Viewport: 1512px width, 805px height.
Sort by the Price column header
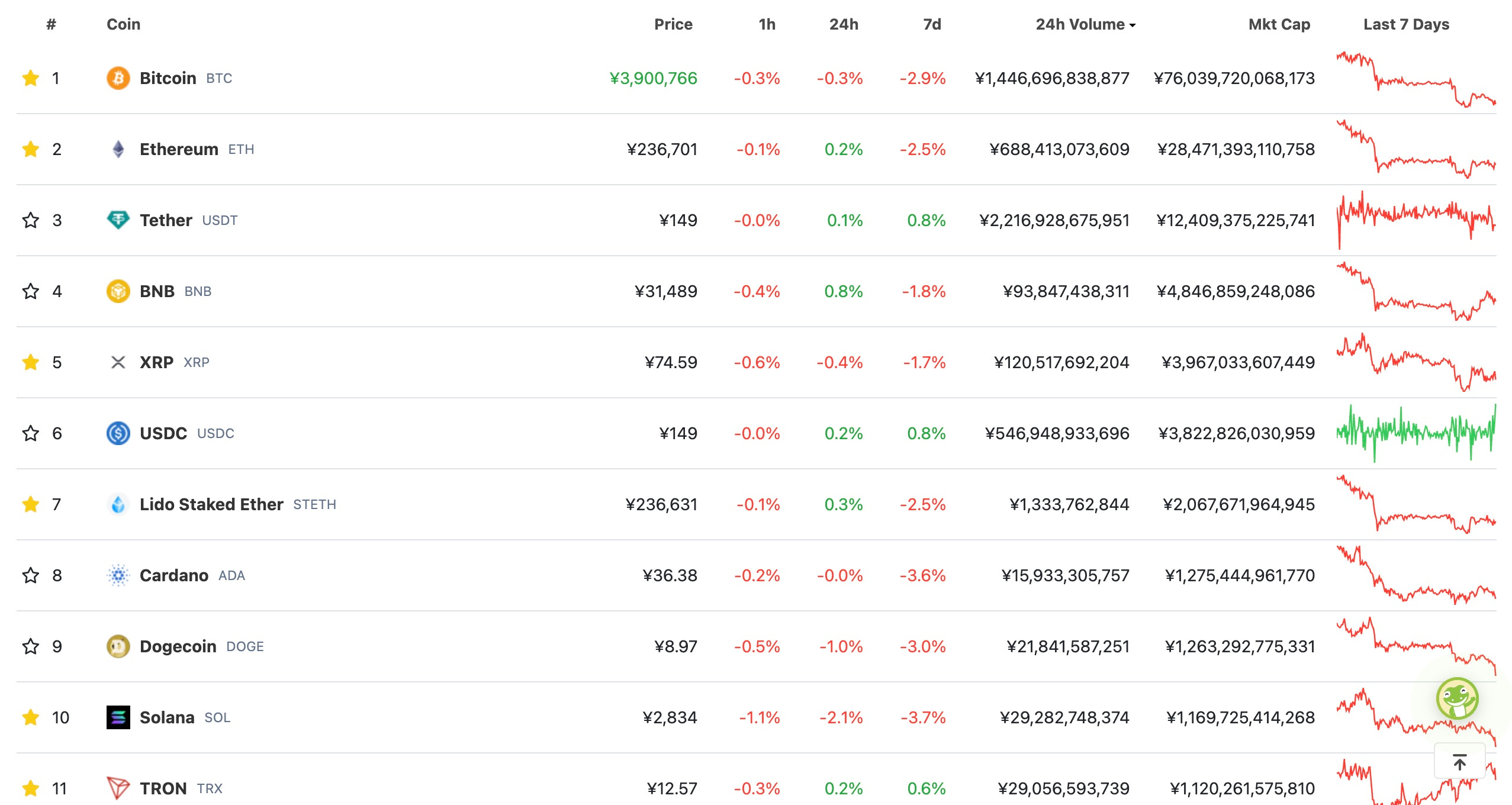tap(673, 24)
